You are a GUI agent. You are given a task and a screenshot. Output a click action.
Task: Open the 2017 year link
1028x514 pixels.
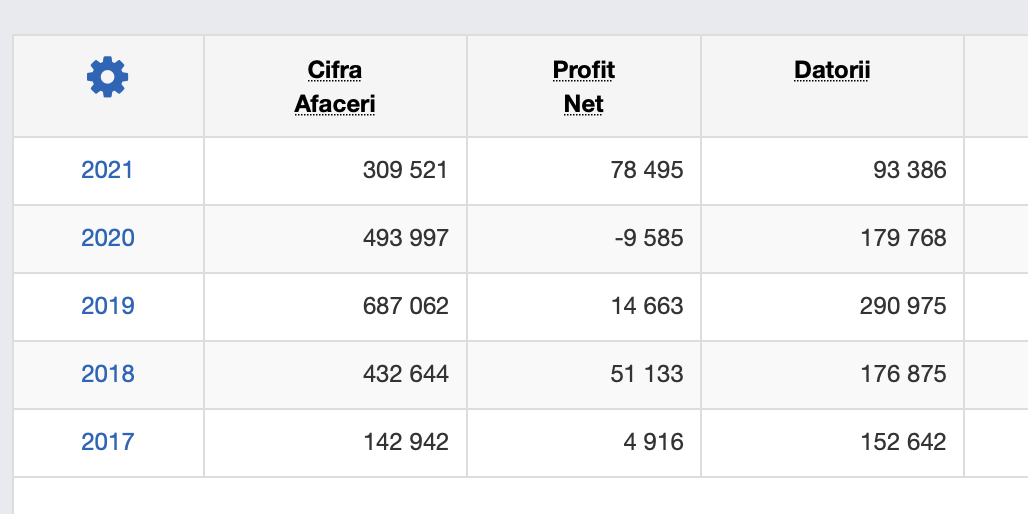click(x=107, y=442)
